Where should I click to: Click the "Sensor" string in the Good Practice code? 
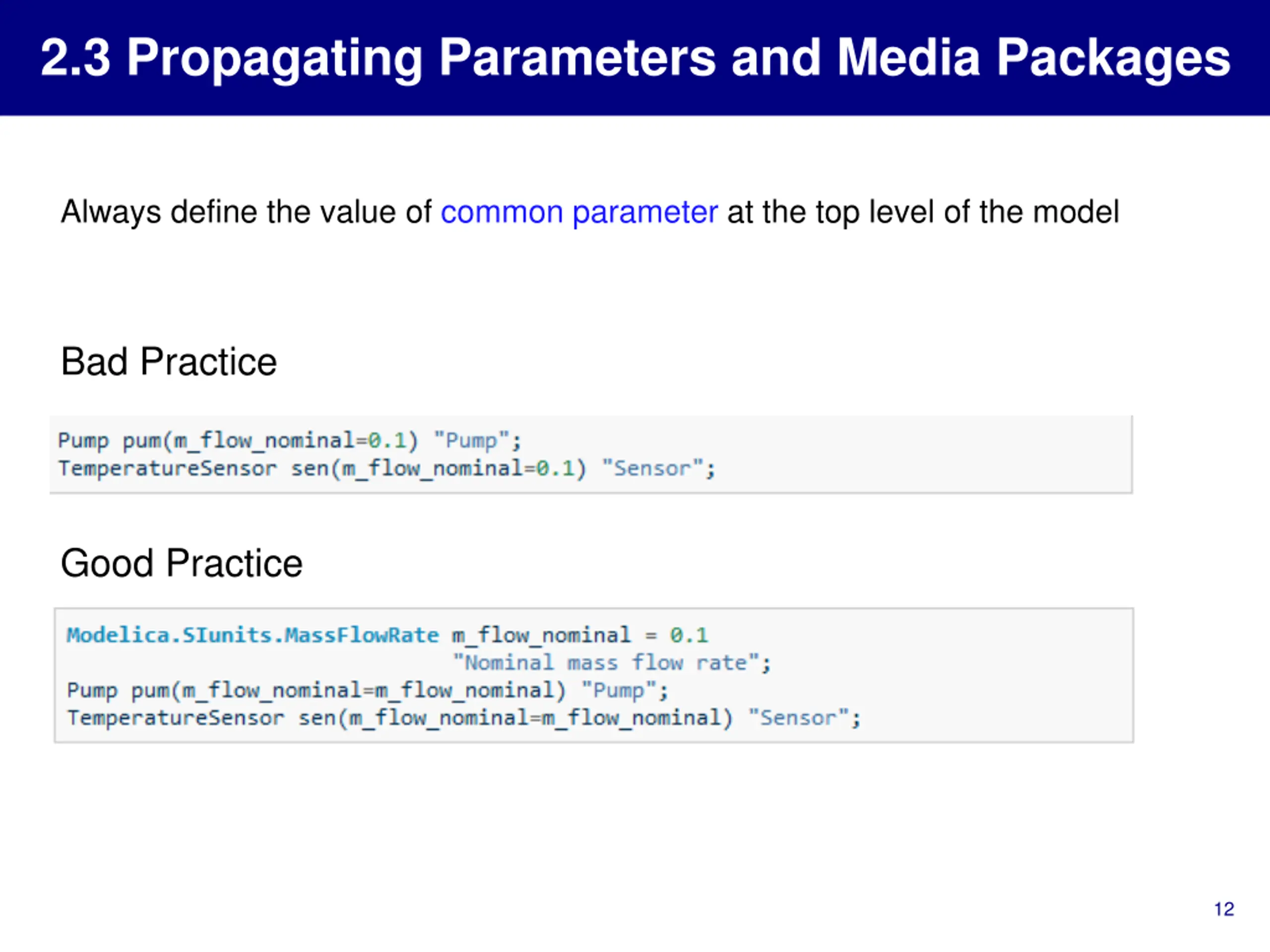(799, 718)
